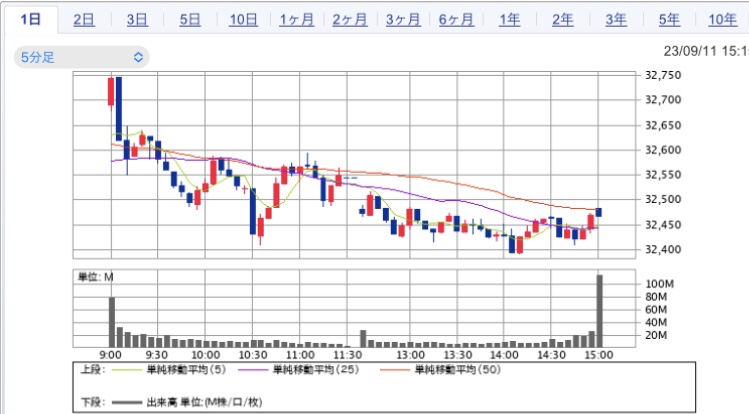Click the 32,400 price axis label
The height and width of the screenshot is (414, 749).
click(x=663, y=249)
